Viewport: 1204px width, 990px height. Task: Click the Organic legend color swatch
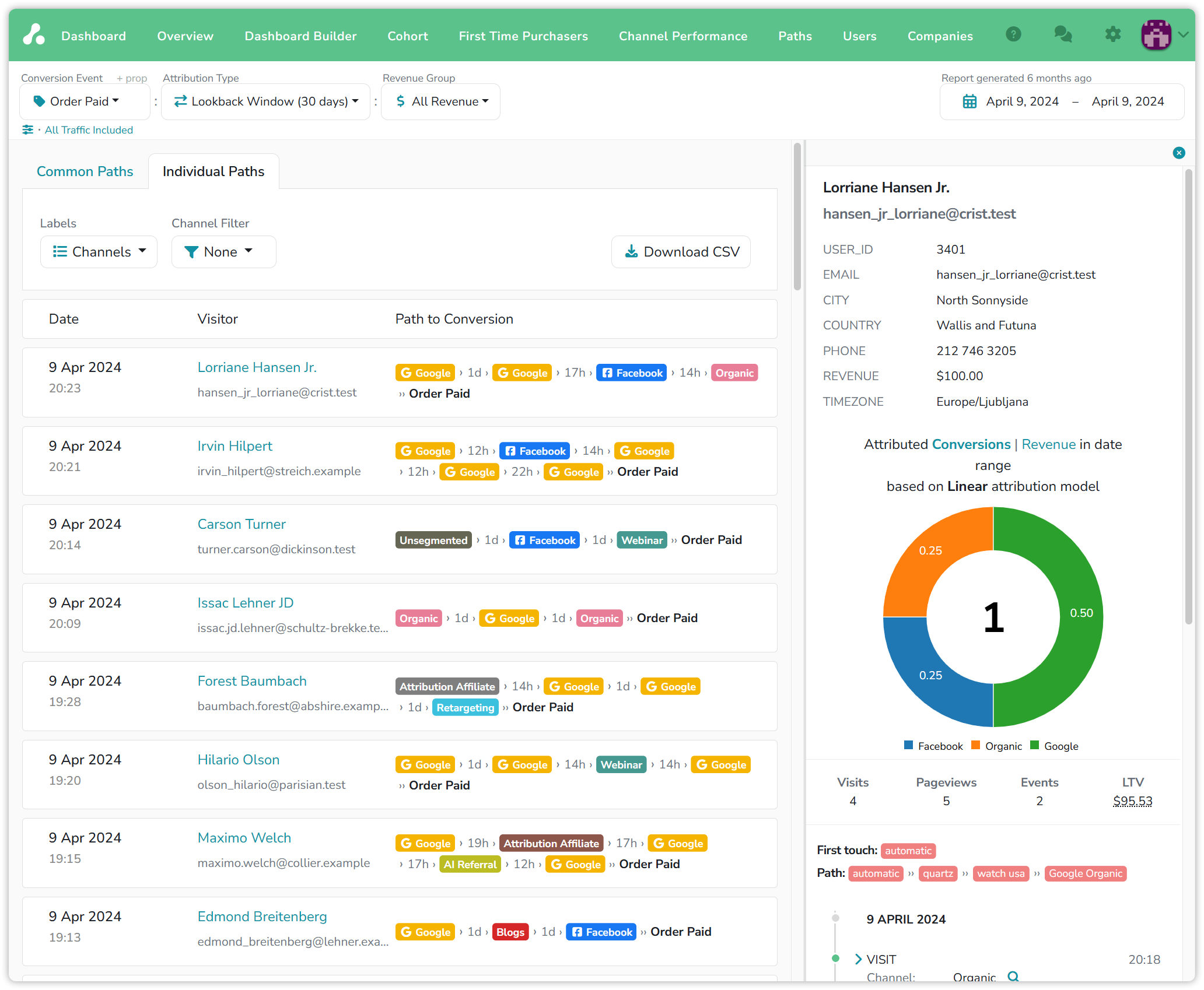pos(975,745)
